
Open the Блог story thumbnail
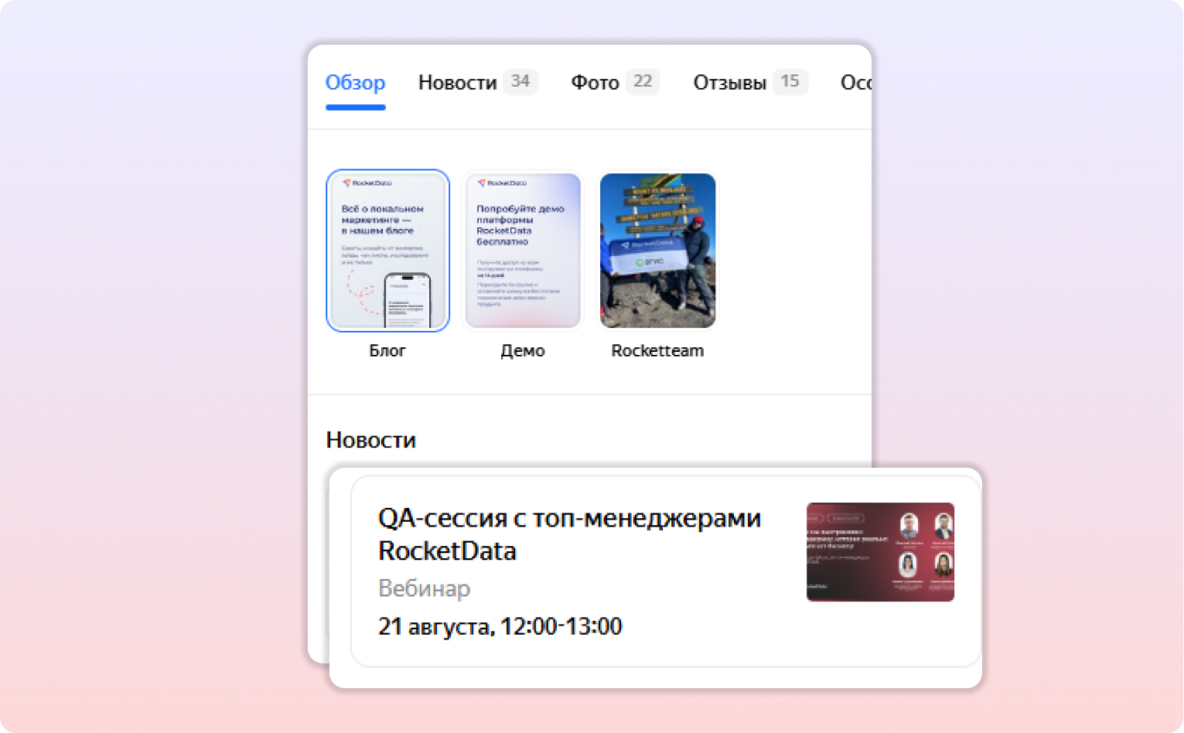tap(387, 251)
